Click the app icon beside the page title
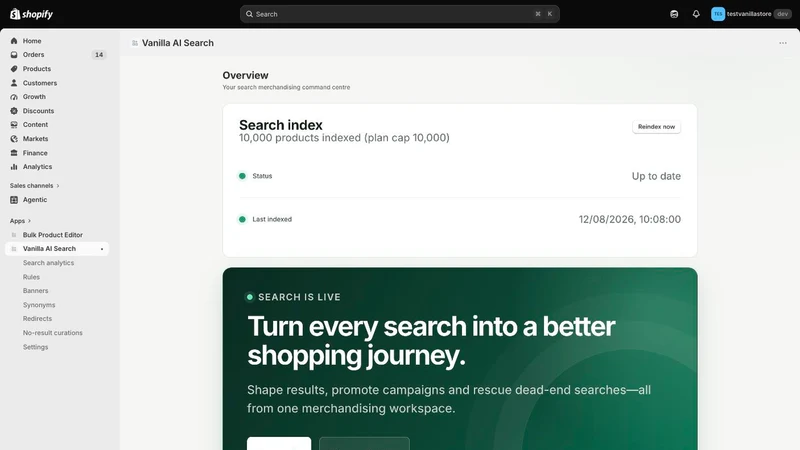Image resolution: width=800 pixels, height=450 pixels. 135,43
